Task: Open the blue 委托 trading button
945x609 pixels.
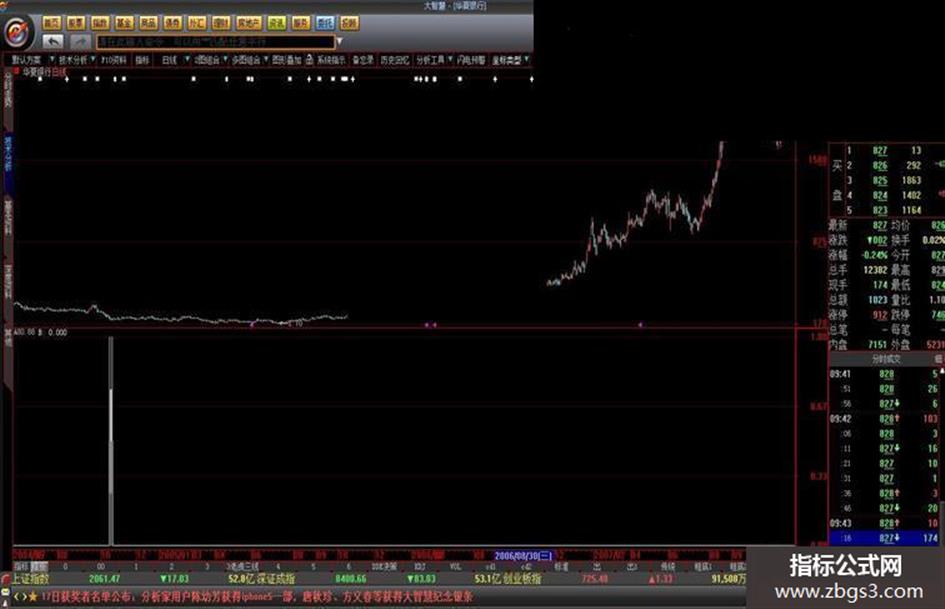Action: pyautogui.click(x=325, y=23)
